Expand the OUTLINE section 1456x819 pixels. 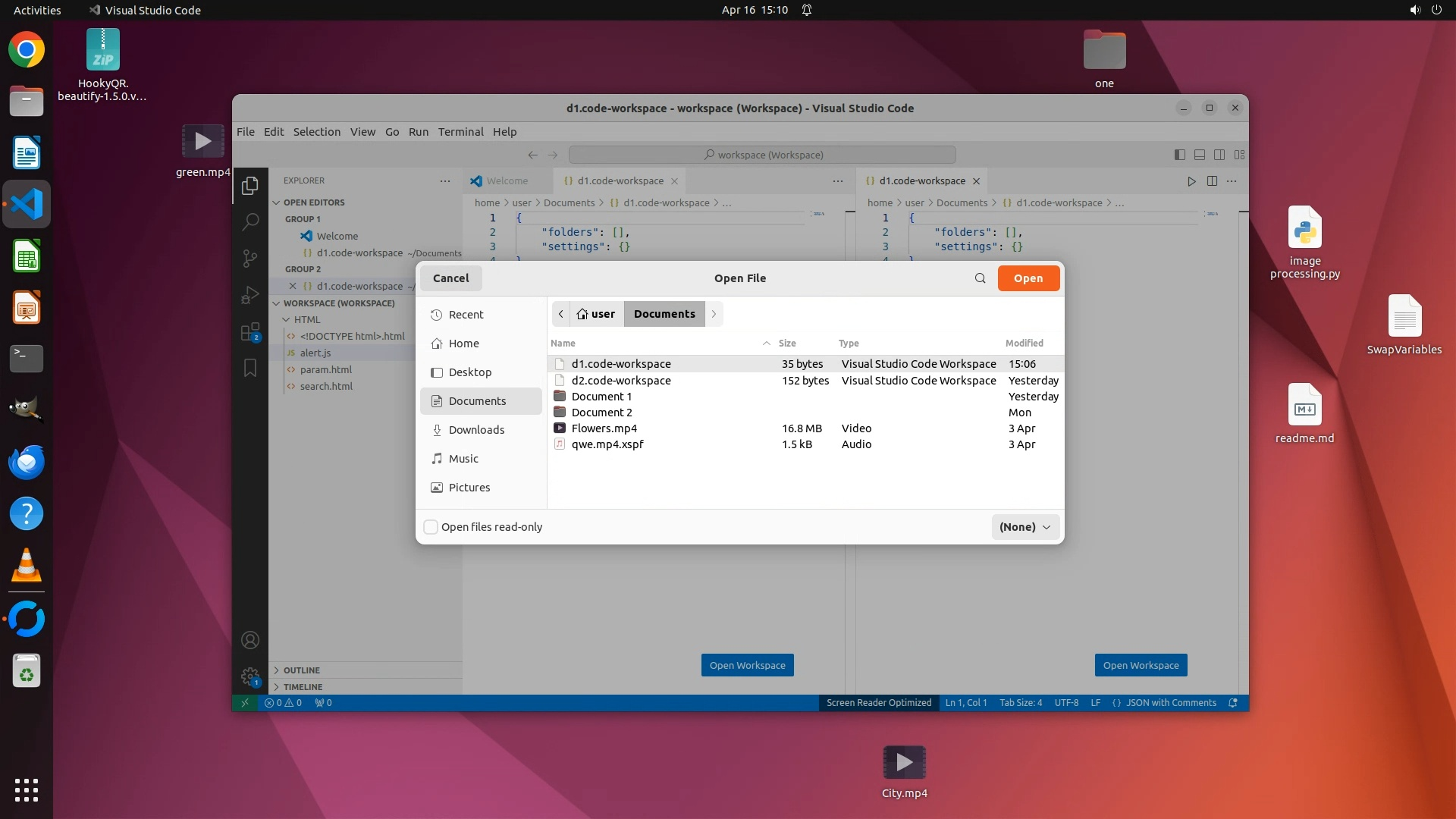(301, 670)
